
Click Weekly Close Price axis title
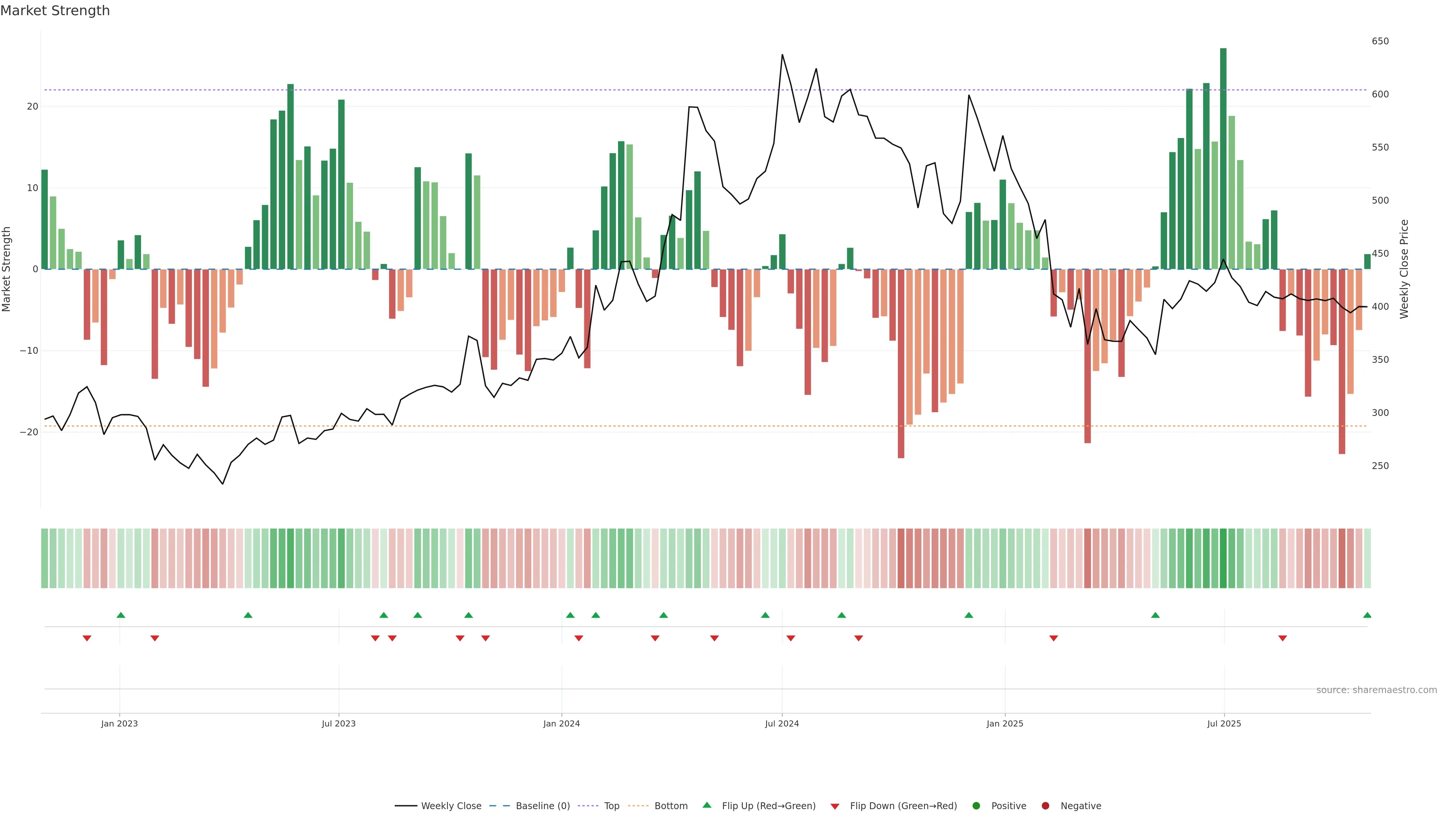click(1404, 269)
